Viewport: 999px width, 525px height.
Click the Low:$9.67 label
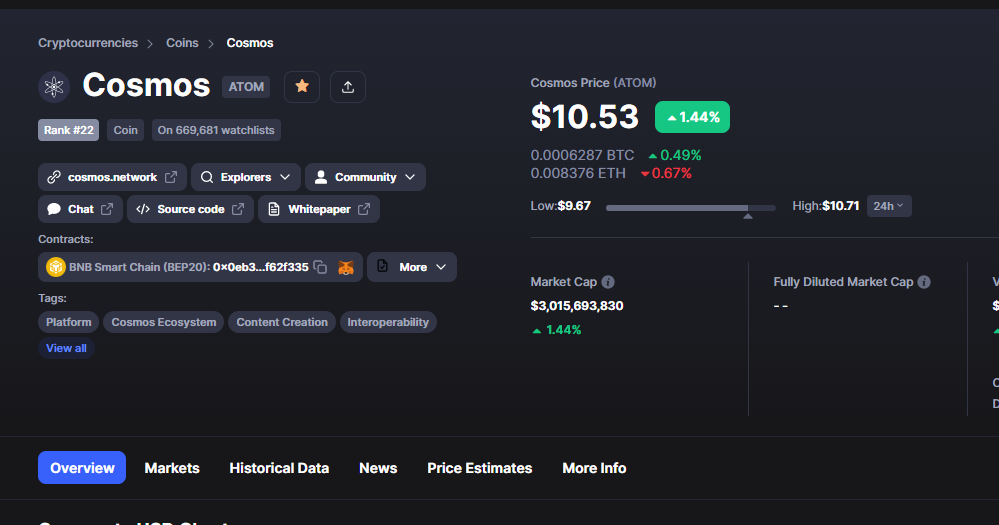click(561, 206)
